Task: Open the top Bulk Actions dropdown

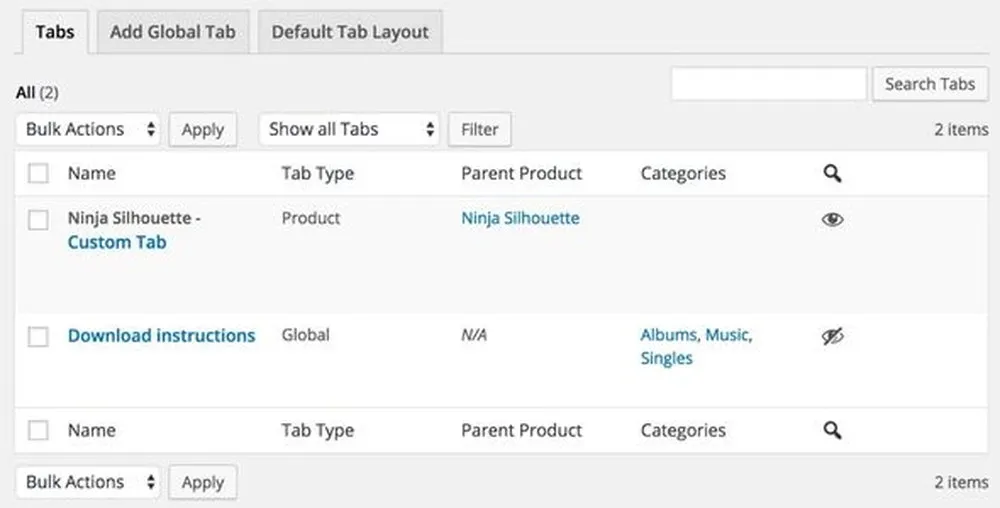Action: click(88, 129)
